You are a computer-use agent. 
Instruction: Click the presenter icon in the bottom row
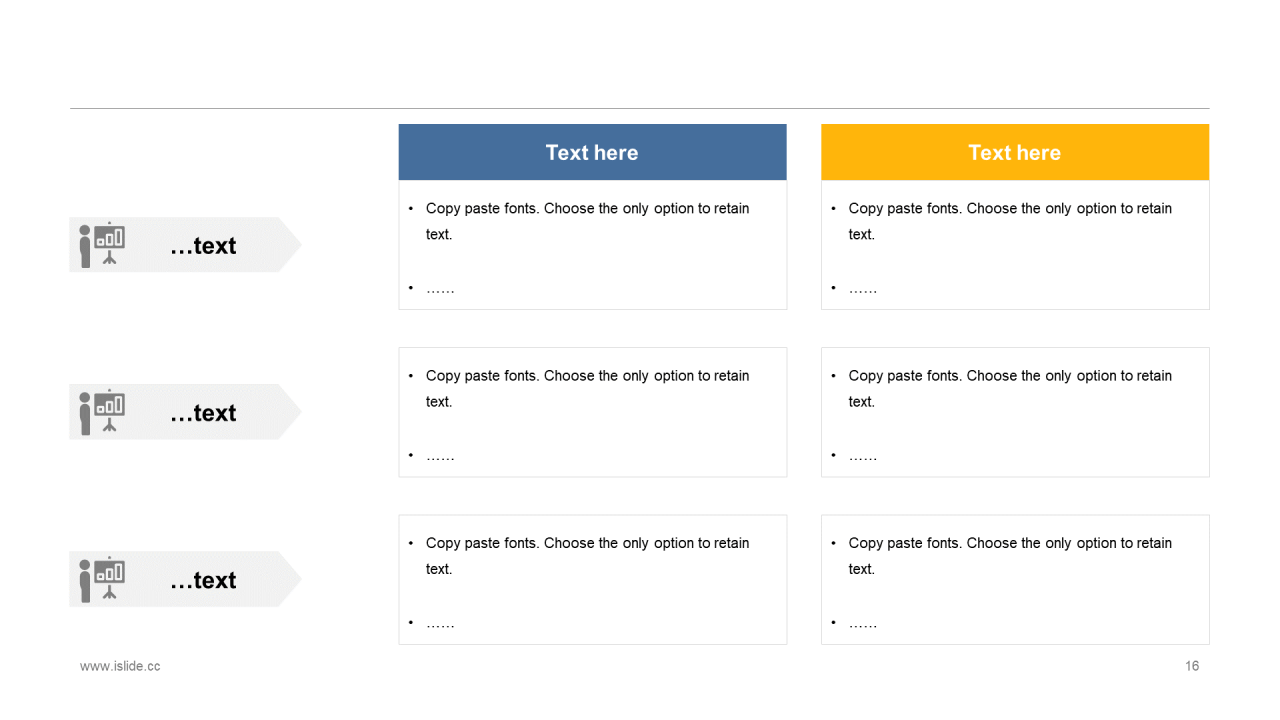[102, 579]
